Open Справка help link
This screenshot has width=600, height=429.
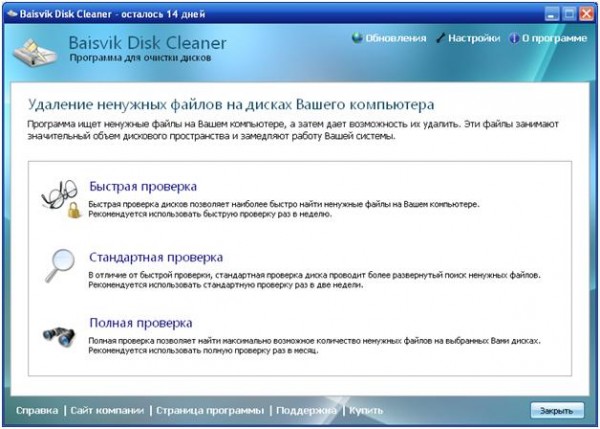point(37,410)
